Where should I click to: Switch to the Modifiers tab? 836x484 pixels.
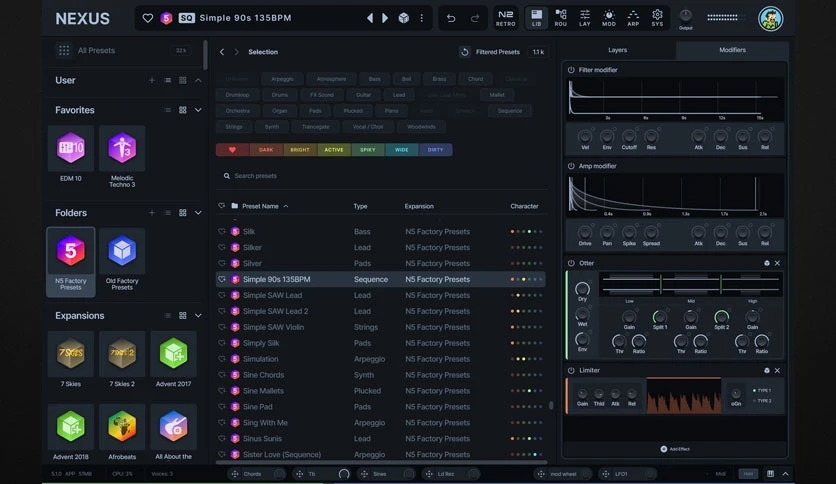732,50
